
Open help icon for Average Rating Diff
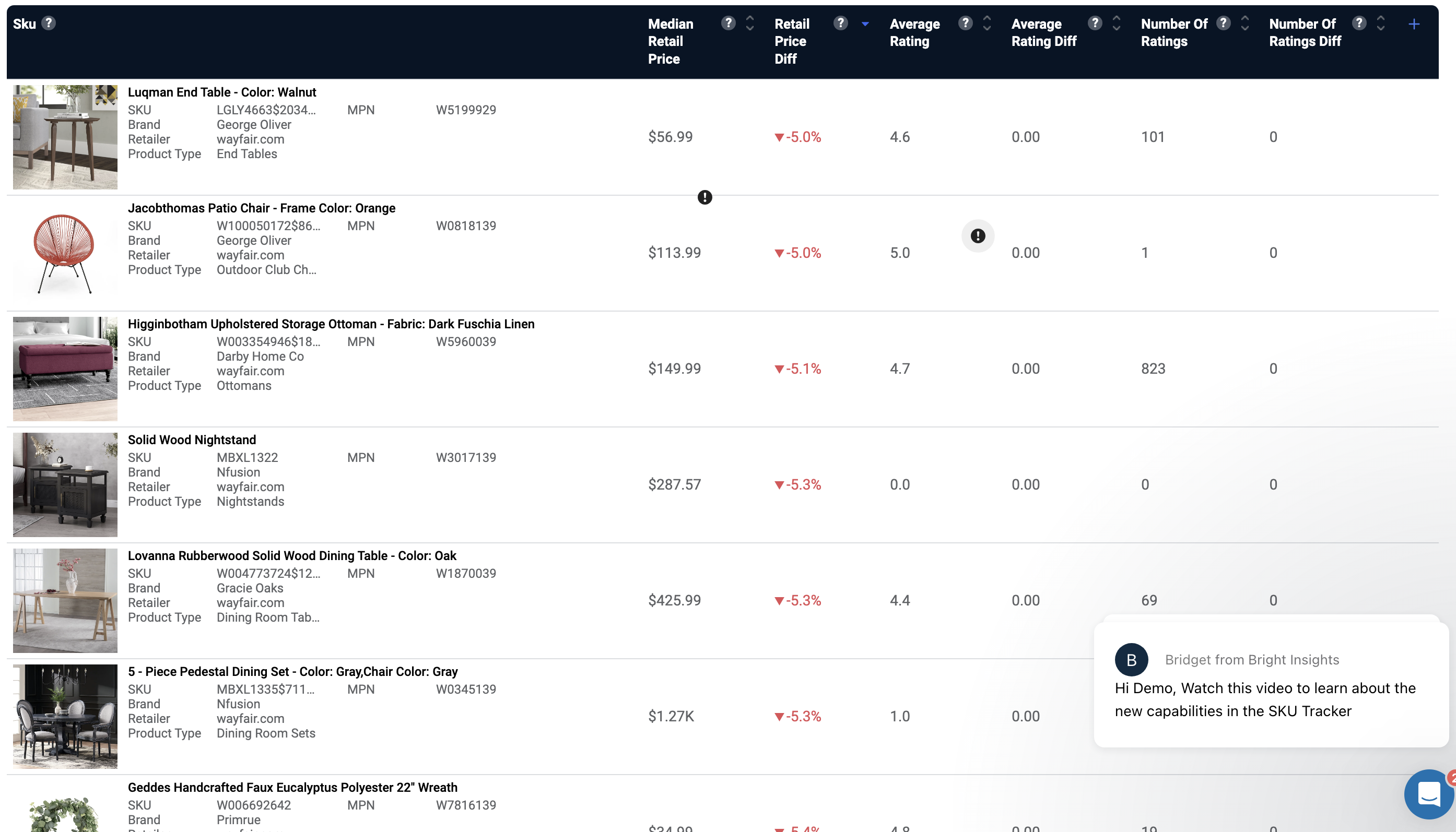[1095, 23]
